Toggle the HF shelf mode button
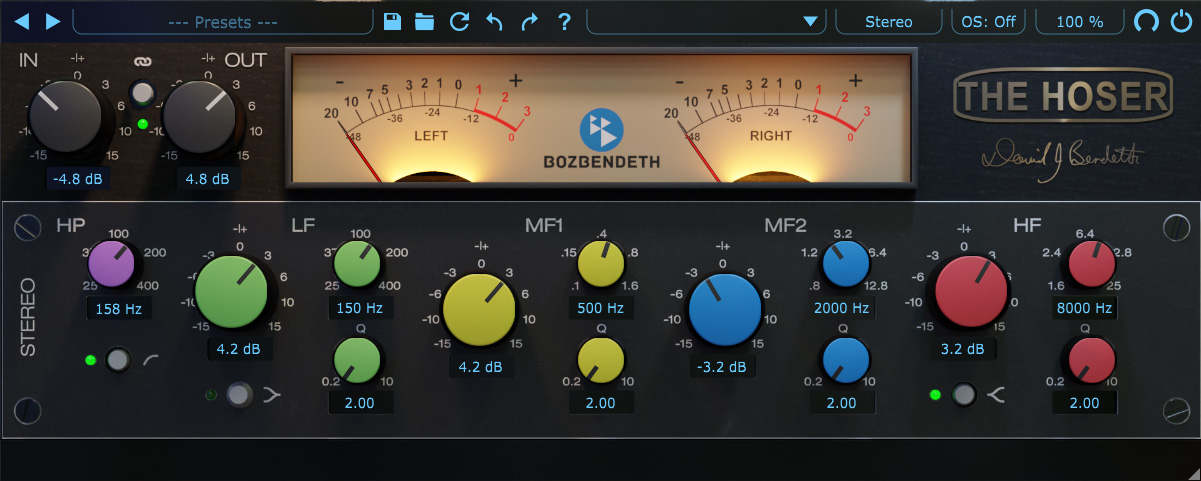The height and width of the screenshot is (481, 1201). [x=963, y=394]
